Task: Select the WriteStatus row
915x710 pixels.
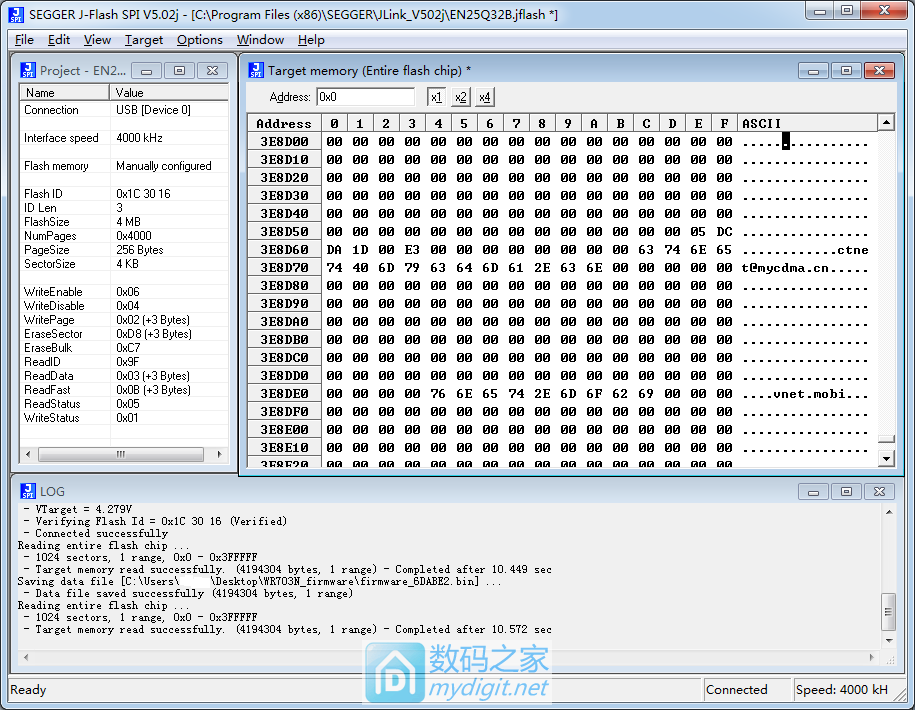Action: [124, 418]
